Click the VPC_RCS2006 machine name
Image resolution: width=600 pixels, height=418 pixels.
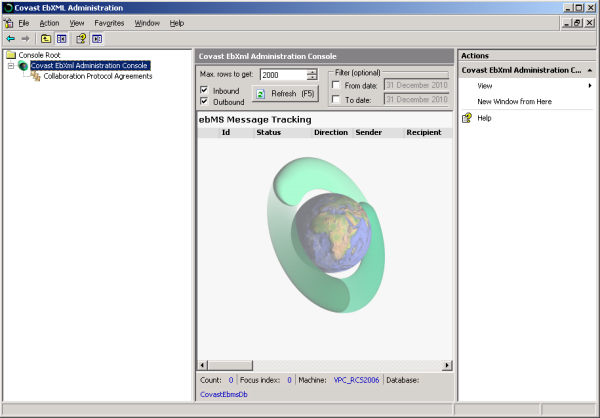pos(356,380)
